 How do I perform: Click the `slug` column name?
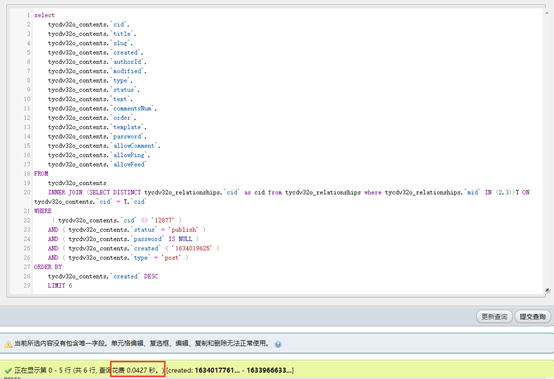[120, 43]
